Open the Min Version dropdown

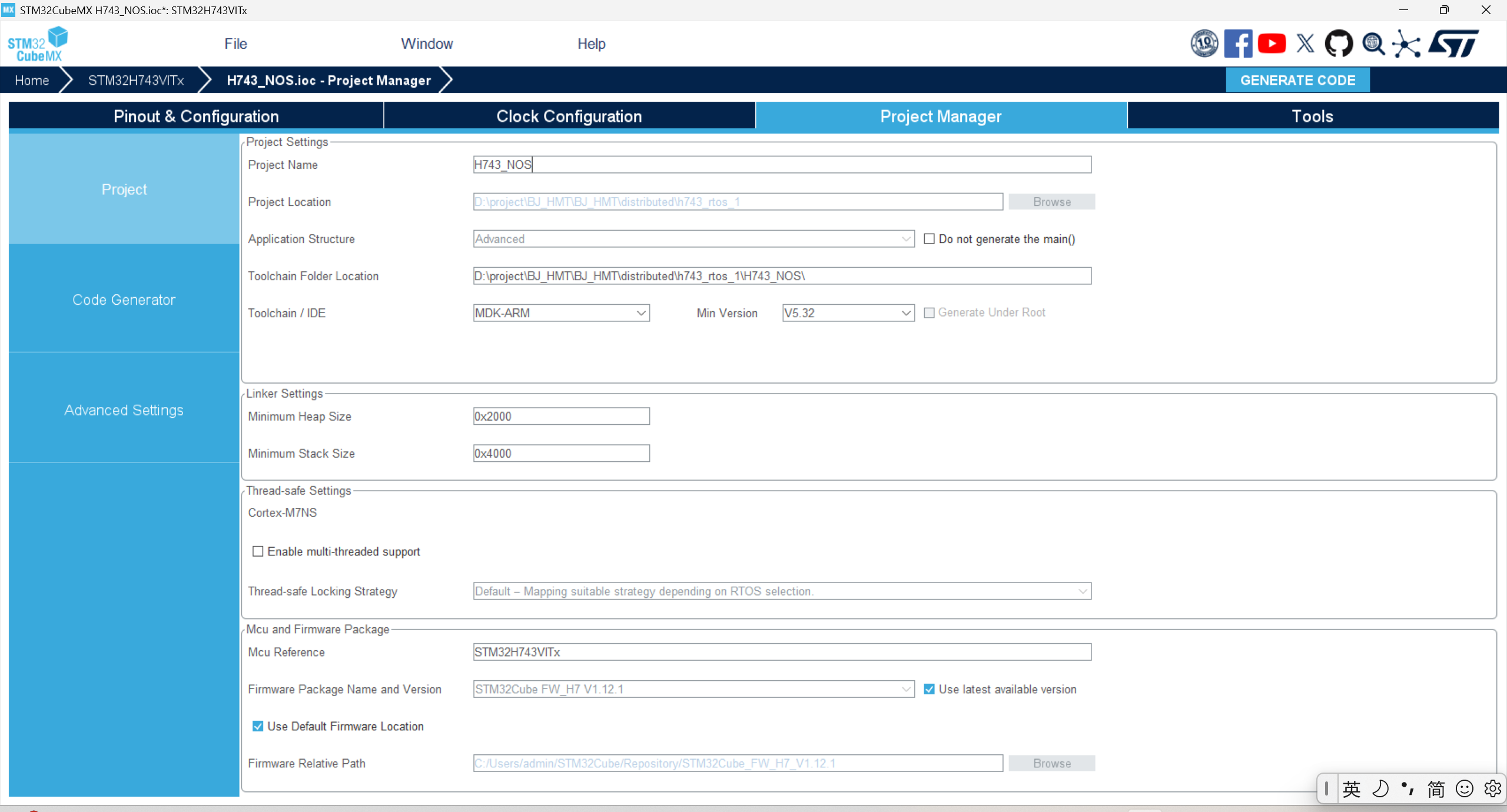(x=848, y=313)
